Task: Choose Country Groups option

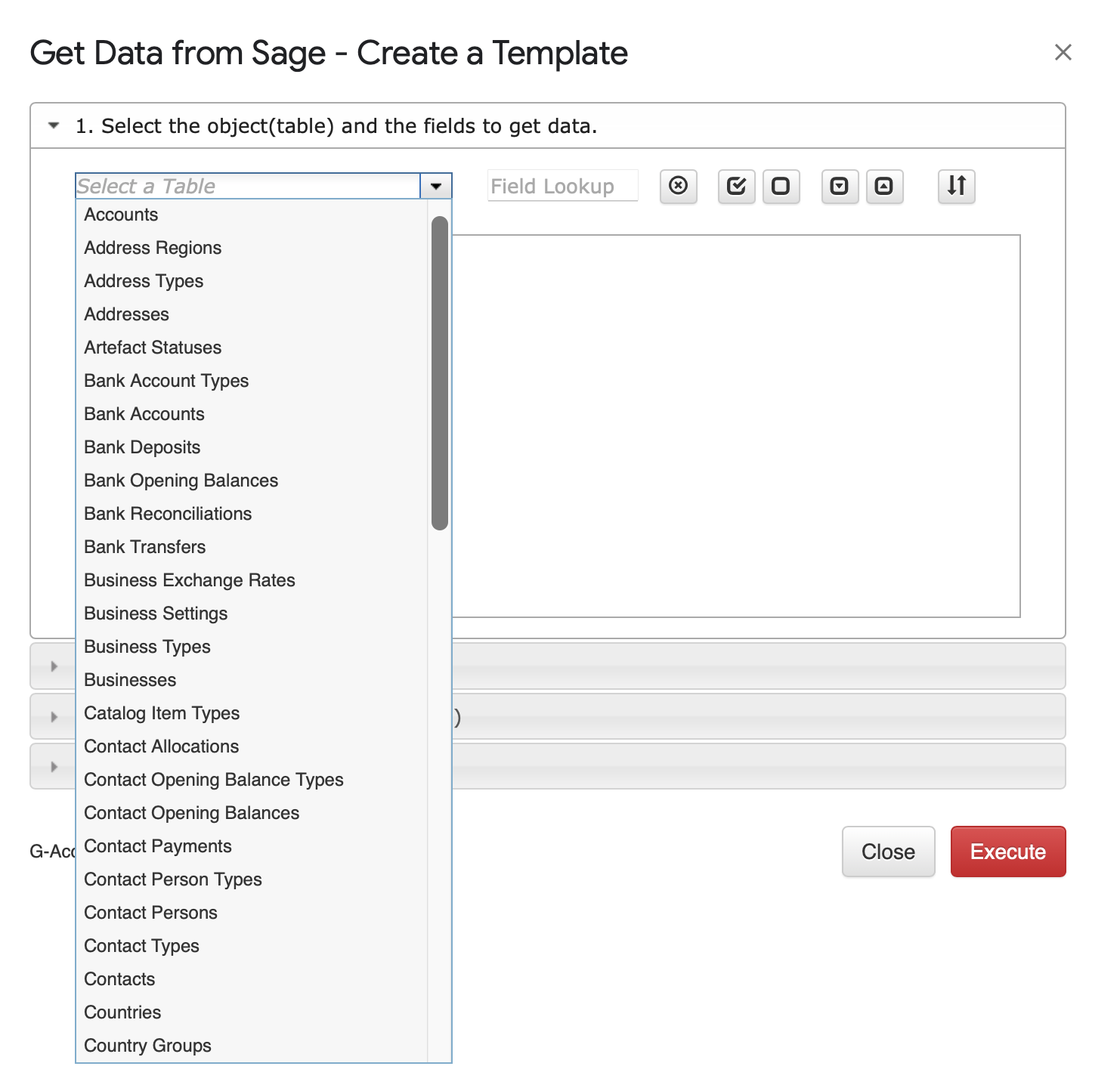Action: pyautogui.click(x=252, y=1046)
